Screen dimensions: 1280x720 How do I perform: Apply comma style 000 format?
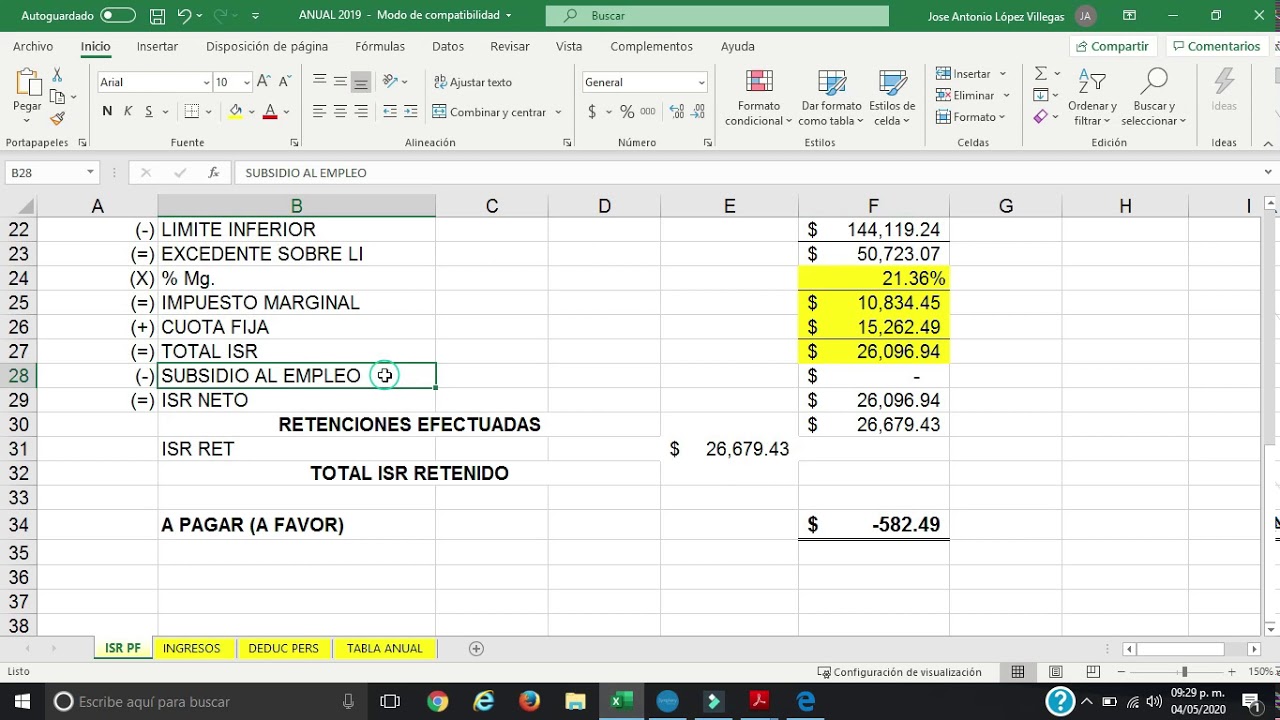click(648, 112)
